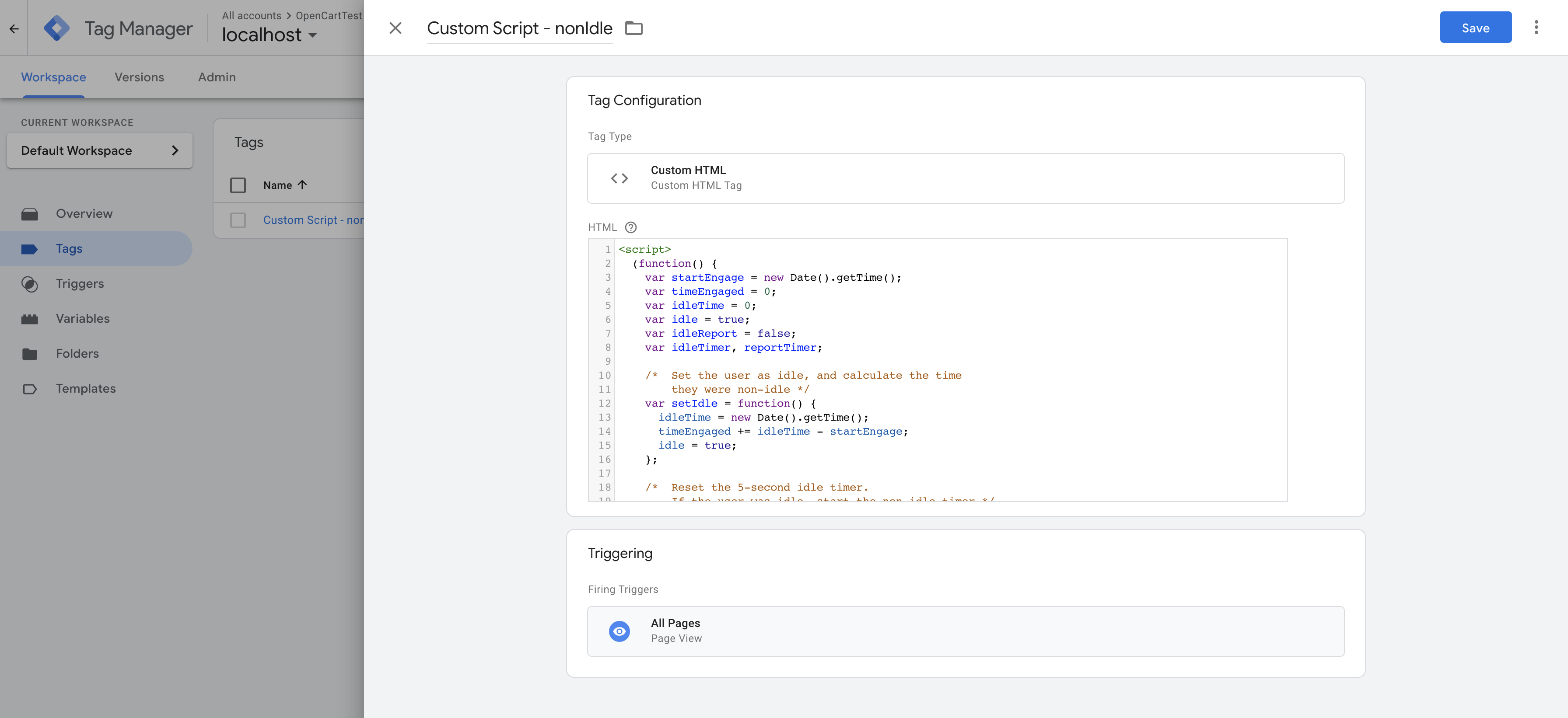Click the Templates sidebar icon
The height and width of the screenshot is (718, 1568).
(29, 389)
